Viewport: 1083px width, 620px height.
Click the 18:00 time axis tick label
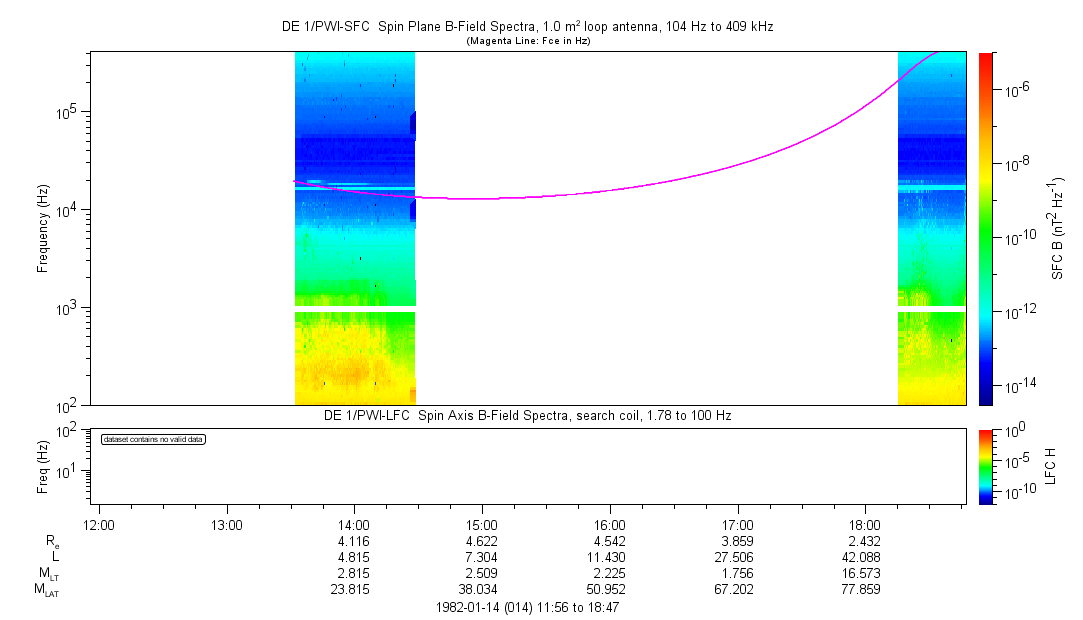pos(864,524)
